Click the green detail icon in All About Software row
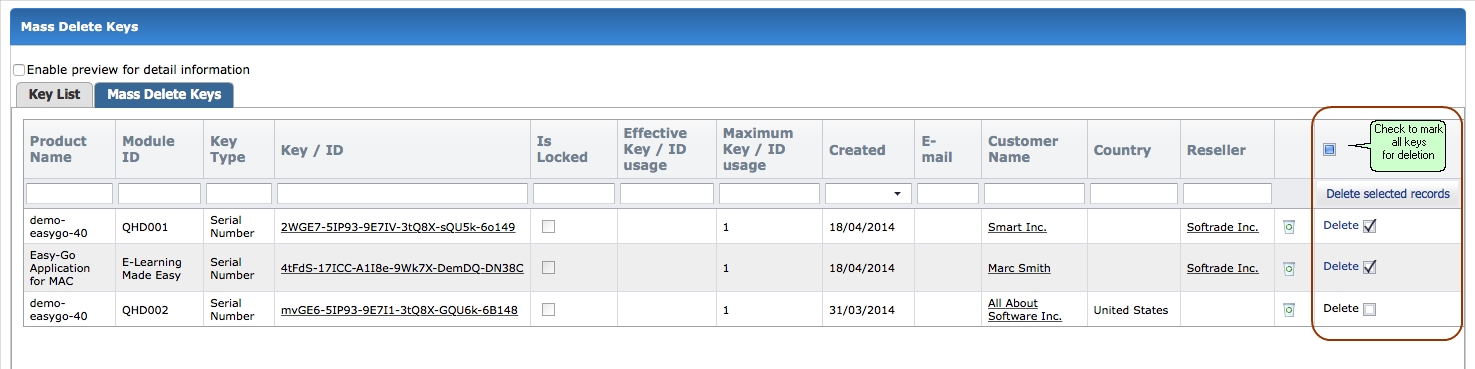This screenshot has height=369, width=1475. point(1289,310)
